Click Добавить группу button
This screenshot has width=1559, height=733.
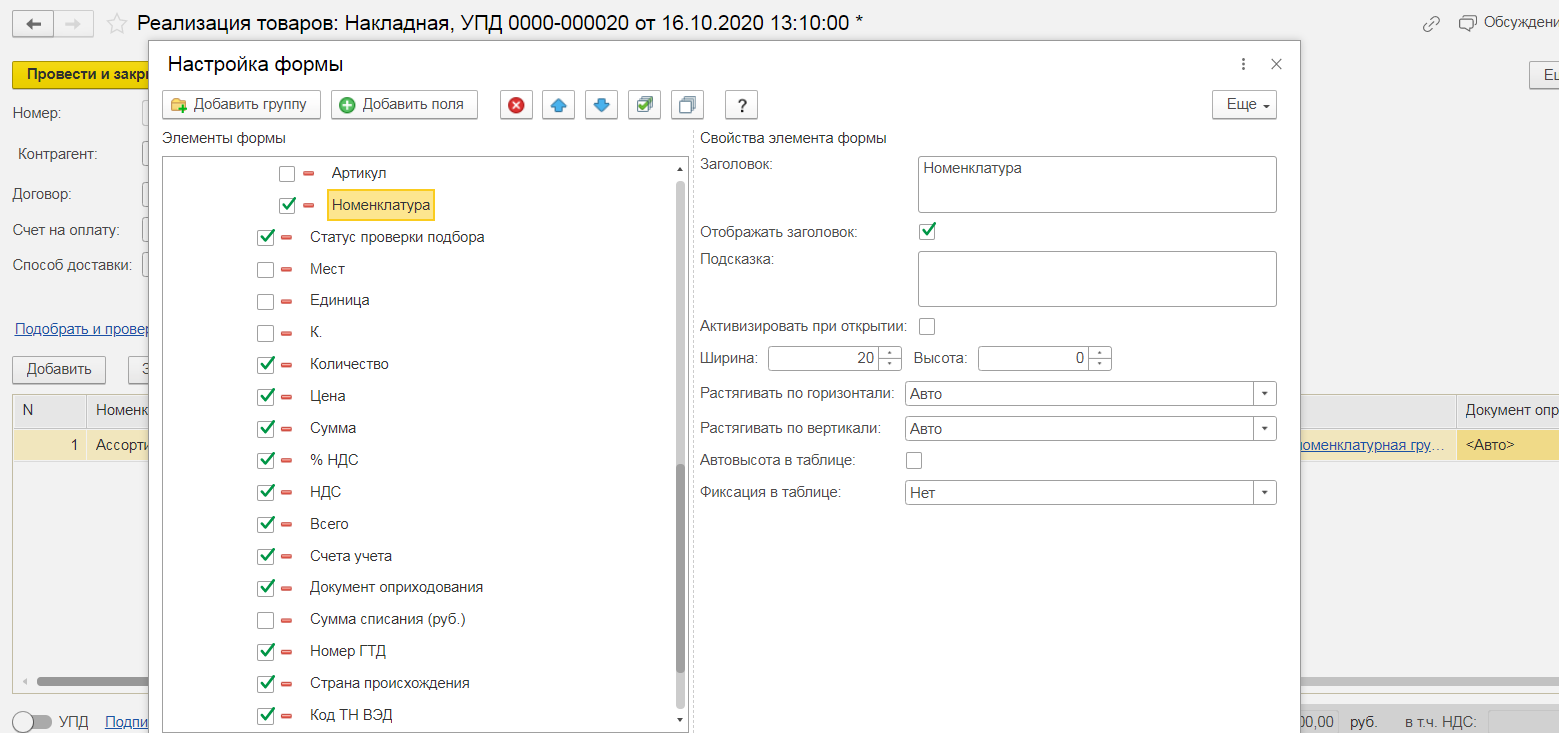[x=241, y=104]
